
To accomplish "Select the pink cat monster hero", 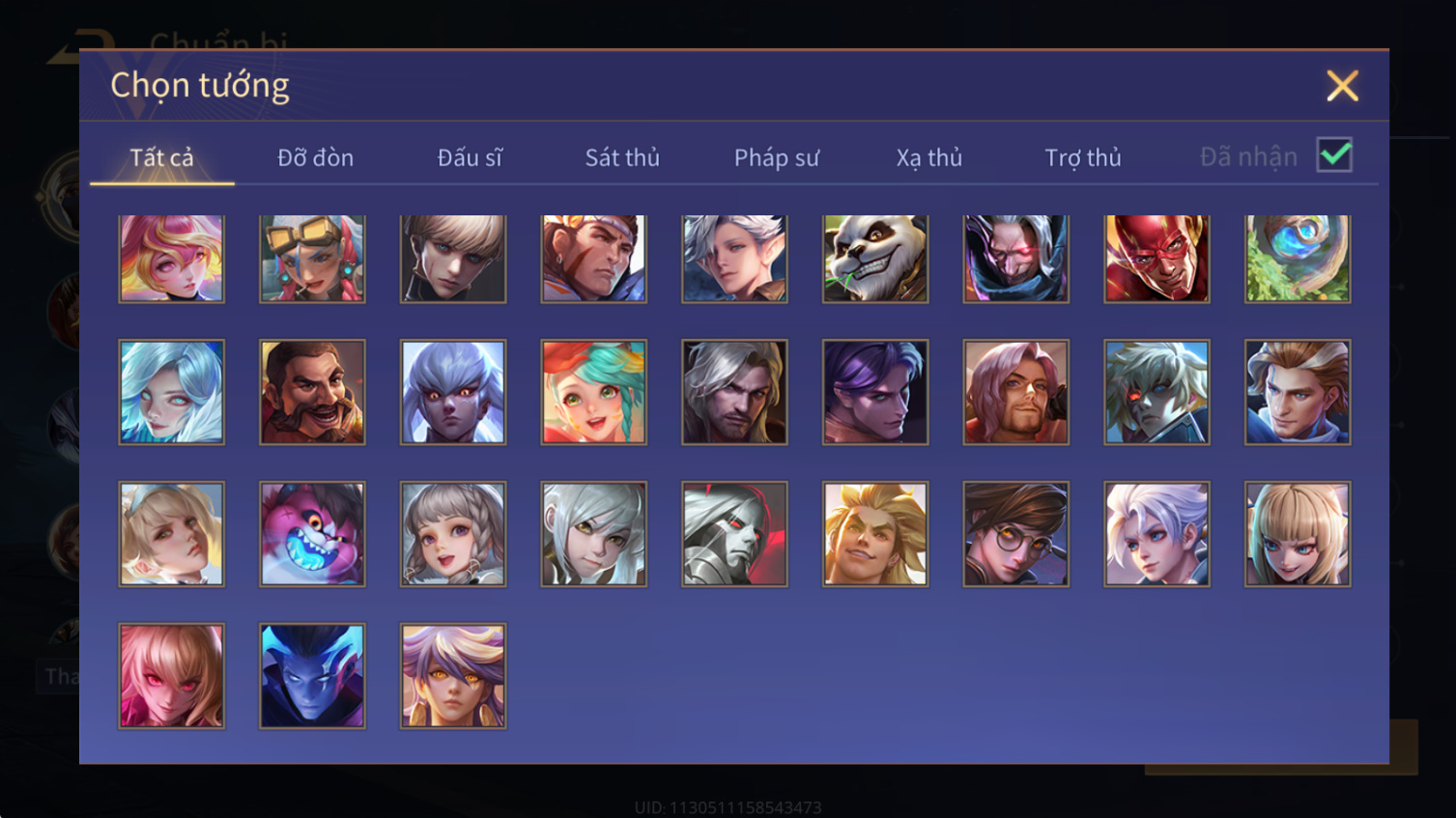I will [312, 534].
